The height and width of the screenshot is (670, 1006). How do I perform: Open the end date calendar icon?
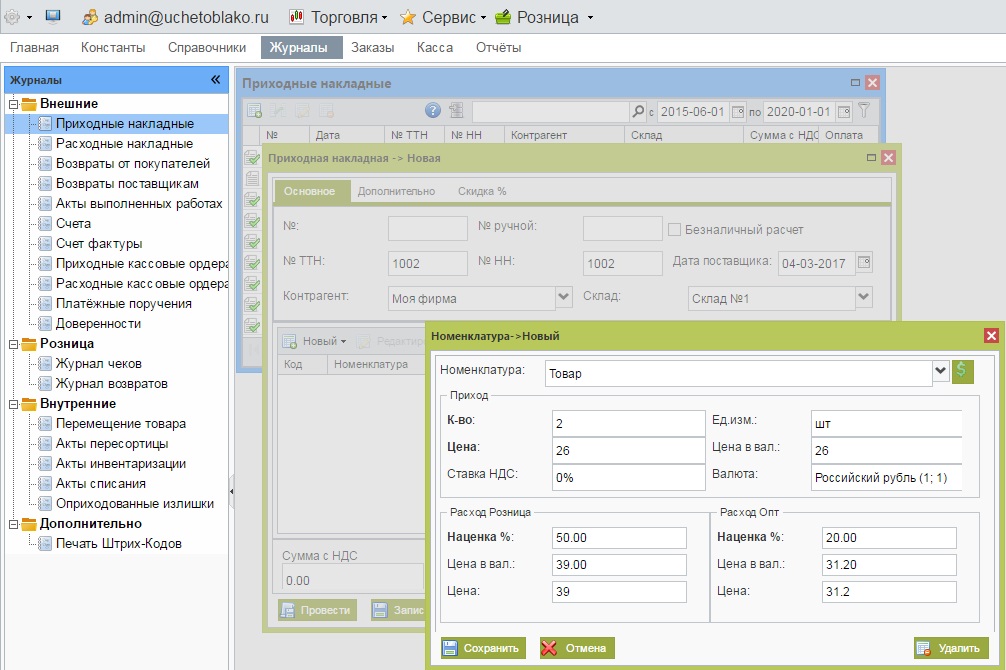tap(844, 112)
